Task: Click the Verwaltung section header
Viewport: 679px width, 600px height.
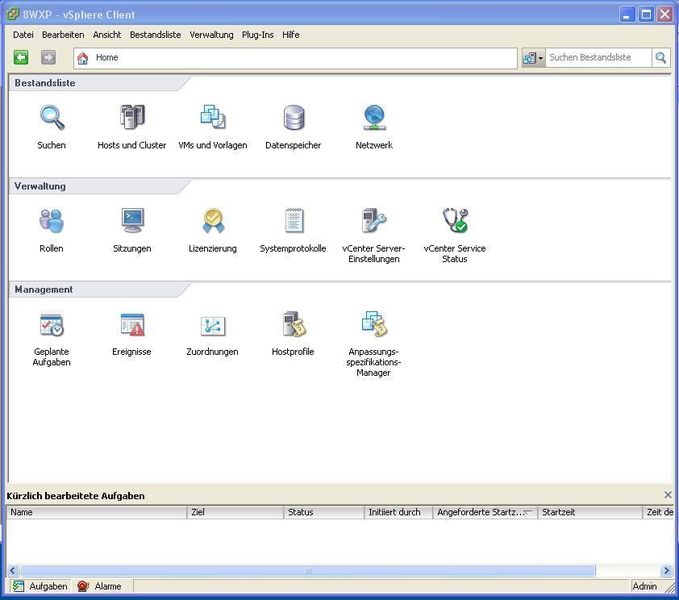Action: tap(40, 186)
